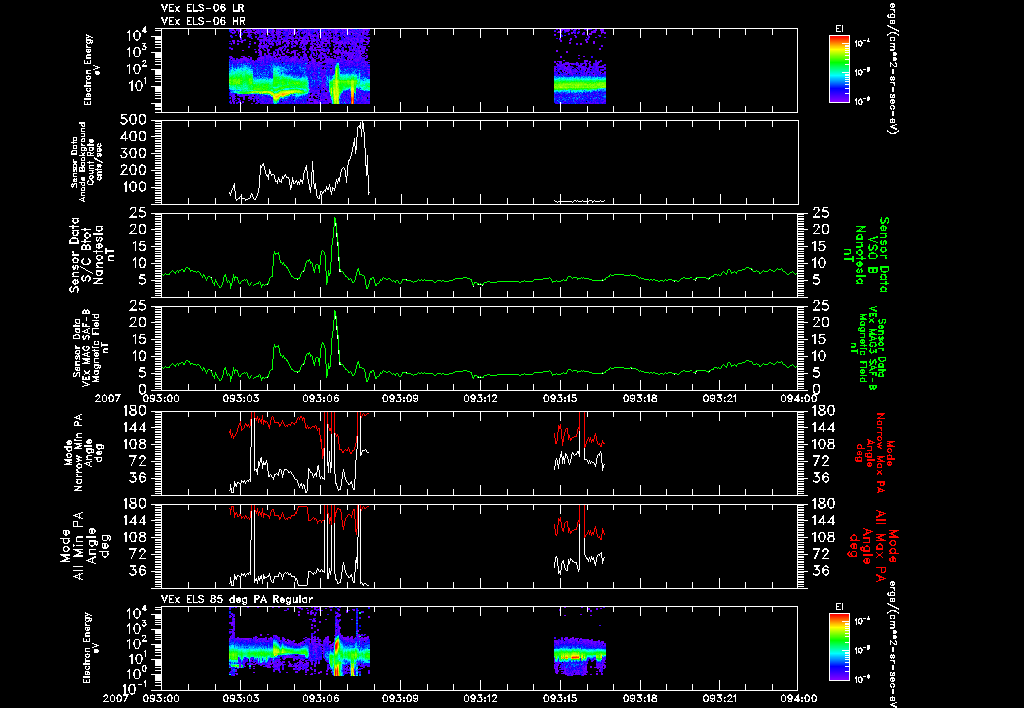Select the 'VEx ELS 85 deg PA Regular' title
The width and height of the screenshot is (1024, 708).
click(237, 599)
